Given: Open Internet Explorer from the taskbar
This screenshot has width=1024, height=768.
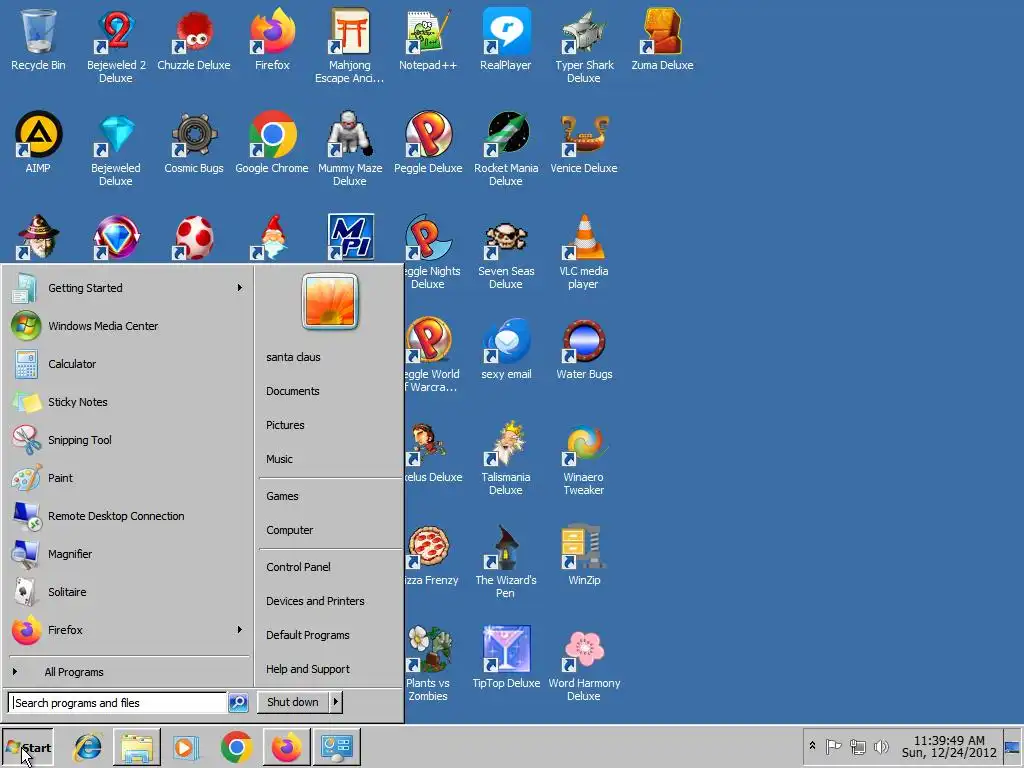Looking at the screenshot, I should point(88,747).
